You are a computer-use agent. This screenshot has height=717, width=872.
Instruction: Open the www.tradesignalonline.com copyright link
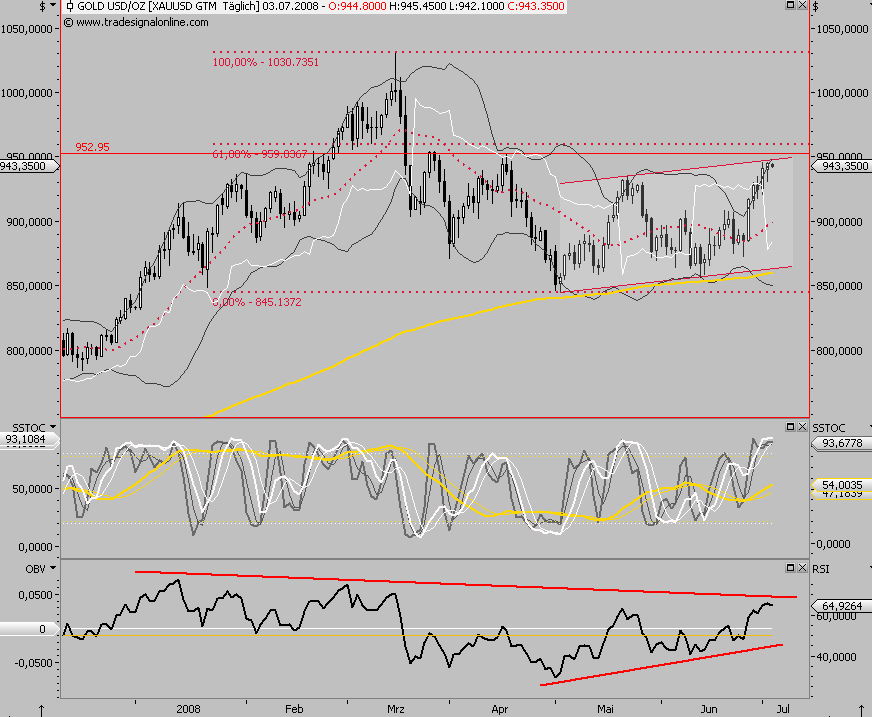pyautogui.click(x=136, y=23)
